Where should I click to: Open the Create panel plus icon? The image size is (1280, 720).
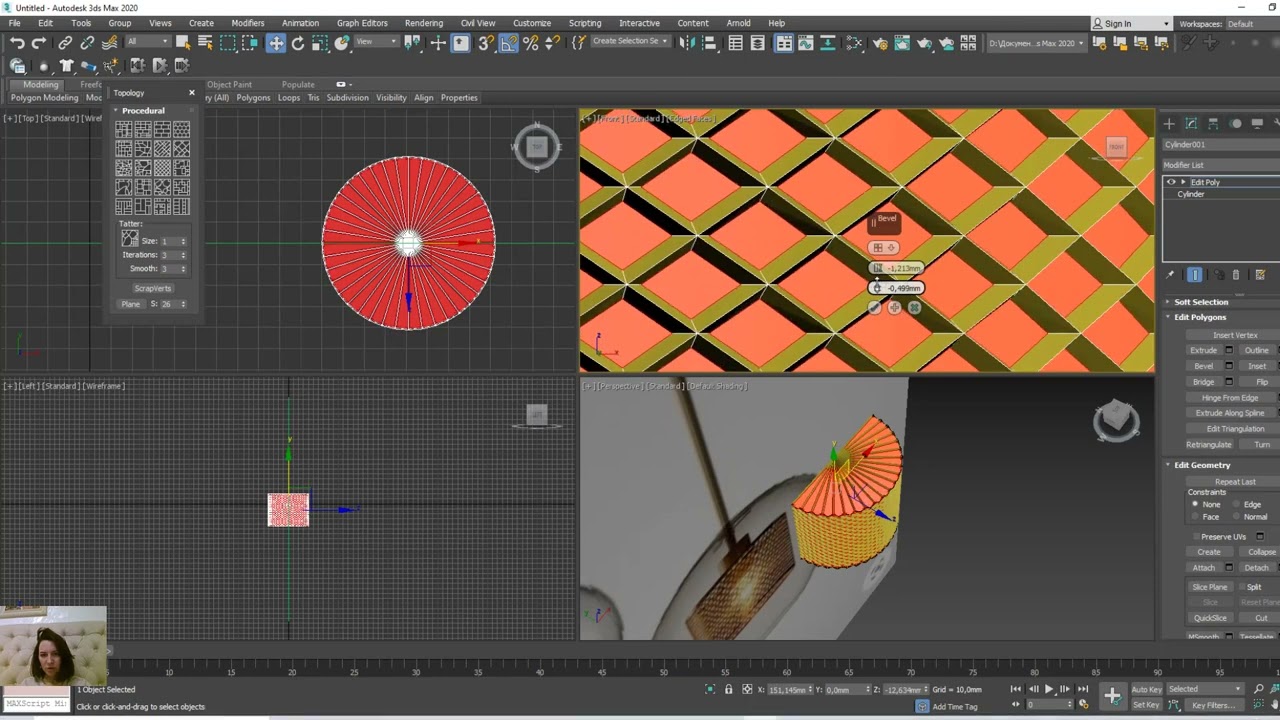click(1169, 123)
